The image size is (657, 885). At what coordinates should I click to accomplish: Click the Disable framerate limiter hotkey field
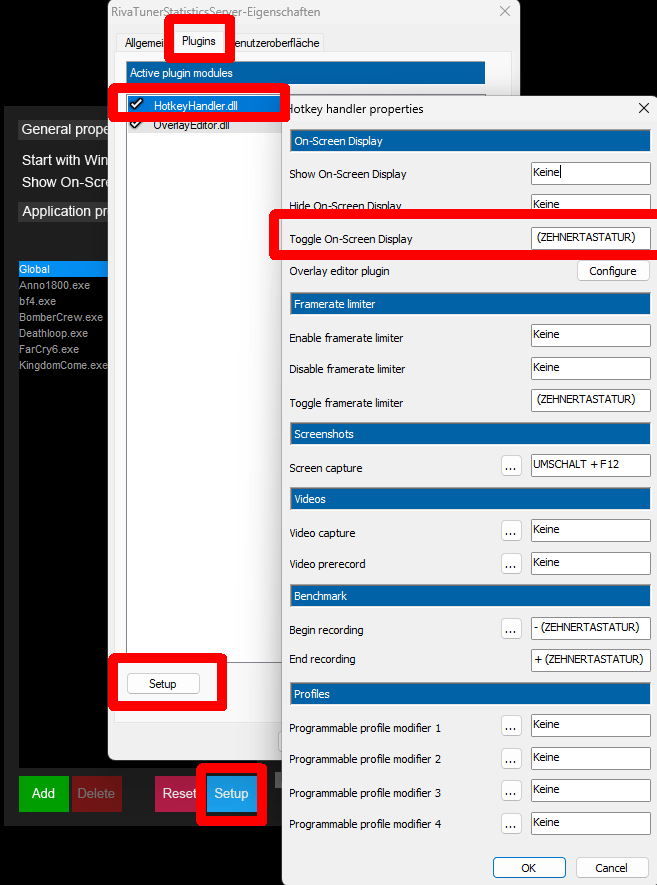click(x=590, y=368)
